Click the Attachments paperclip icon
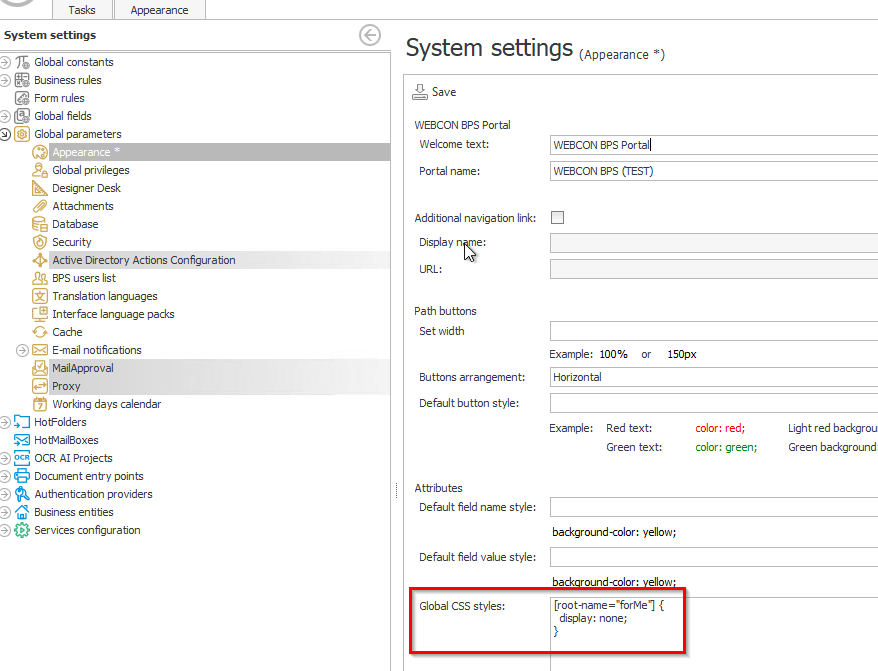878x671 pixels. [40, 206]
